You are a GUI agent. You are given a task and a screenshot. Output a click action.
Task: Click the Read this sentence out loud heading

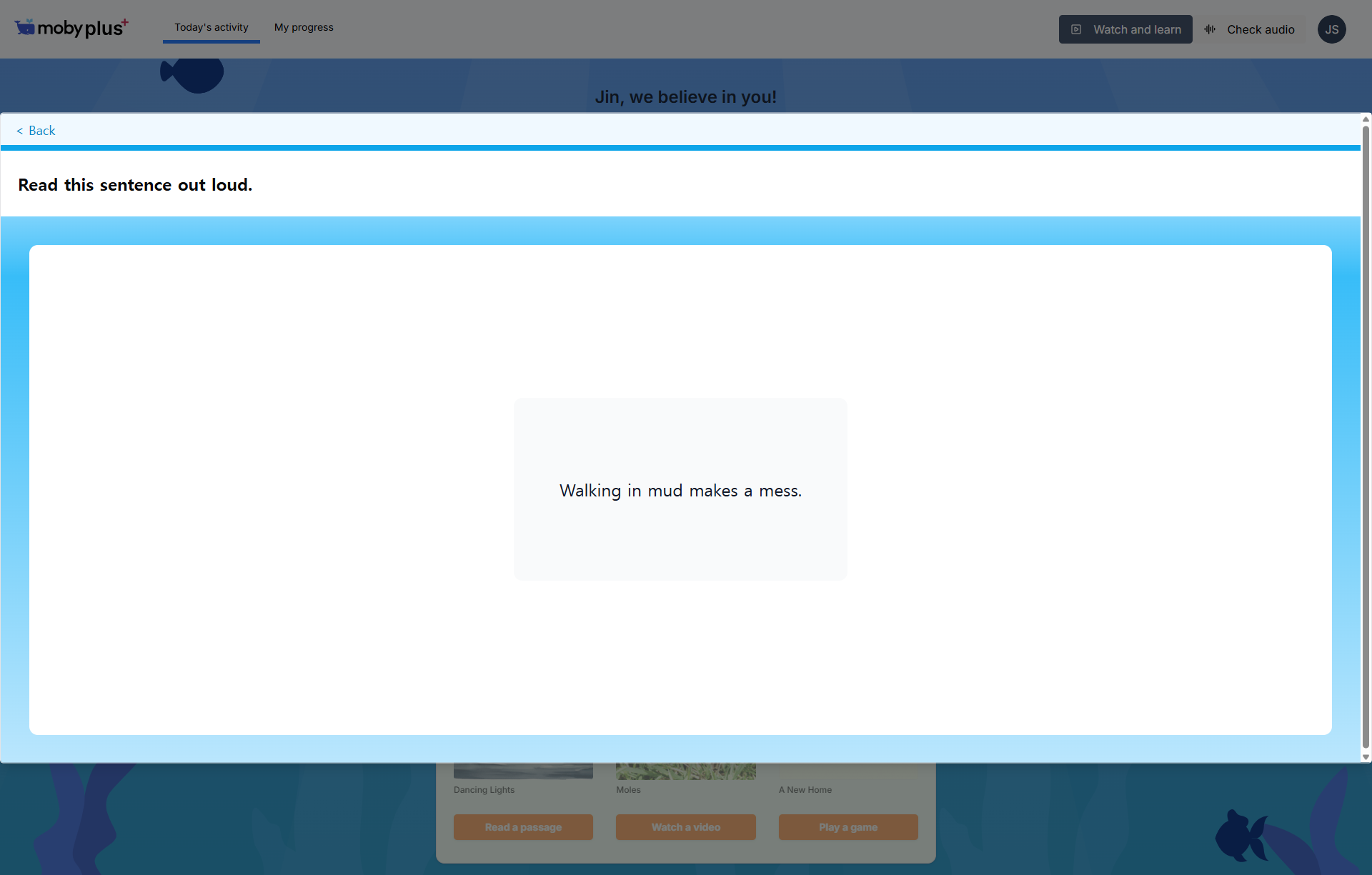click(x=135, y=185)
